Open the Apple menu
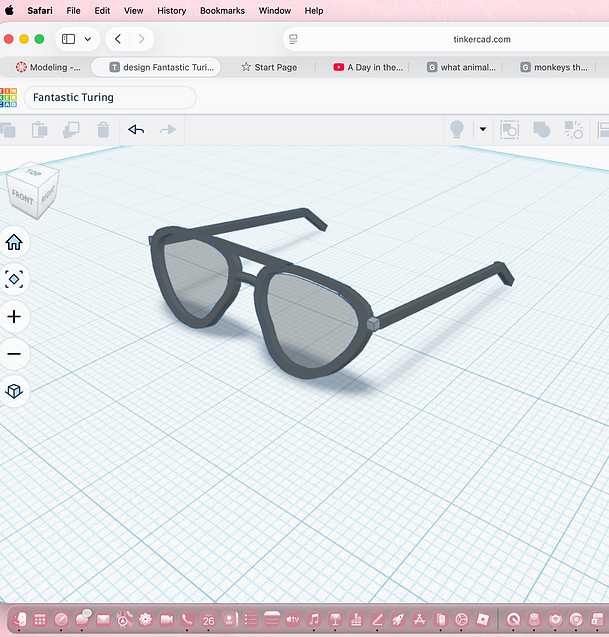Screen dimensions: 609x637 click(x=9, y=11)
